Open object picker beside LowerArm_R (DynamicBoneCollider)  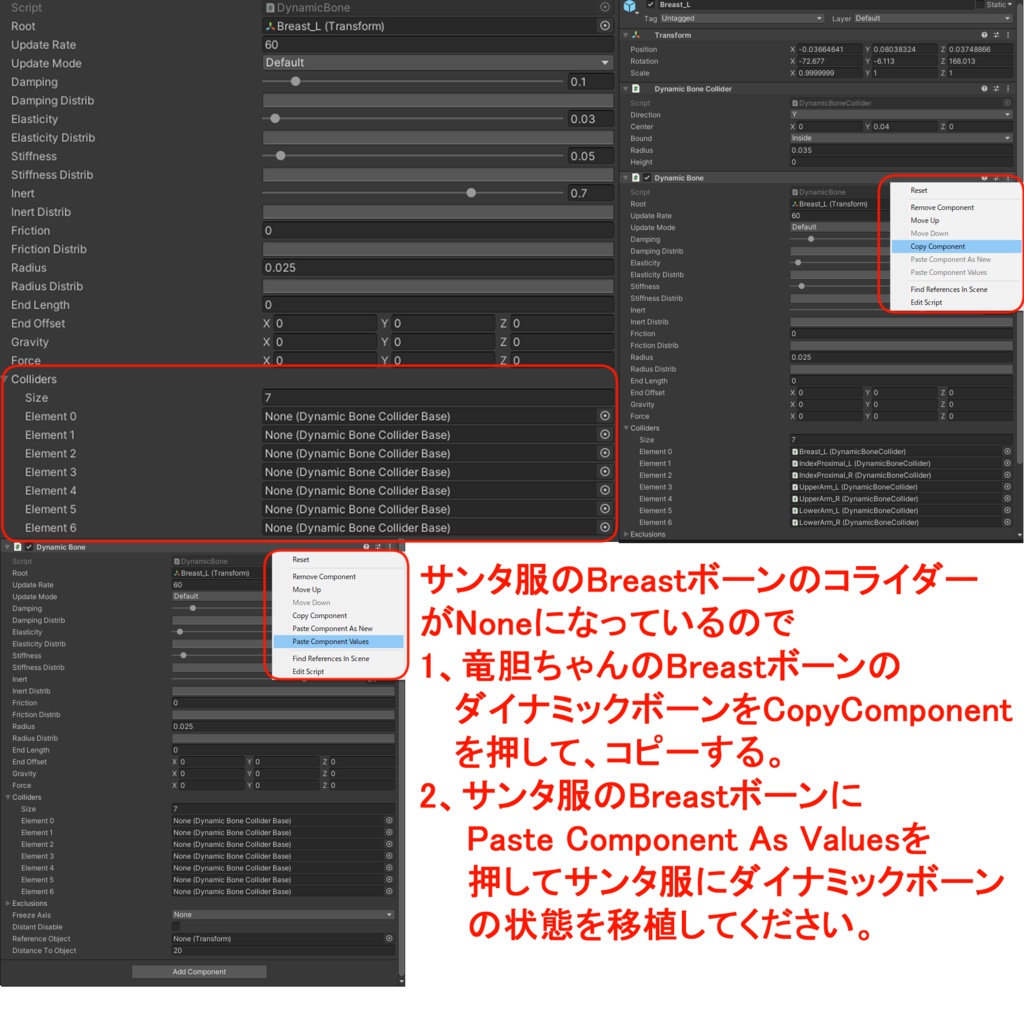(x=1007, y=522)
